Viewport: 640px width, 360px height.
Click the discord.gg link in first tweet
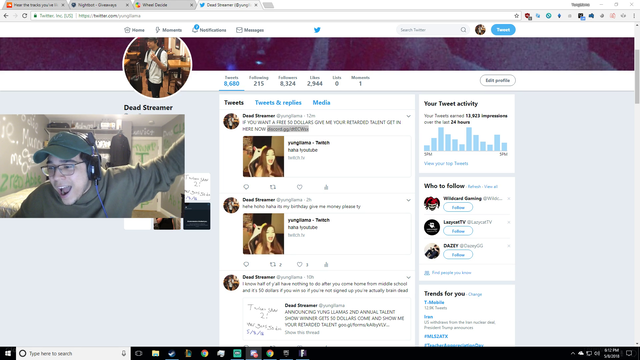click(x=288, y=129)
